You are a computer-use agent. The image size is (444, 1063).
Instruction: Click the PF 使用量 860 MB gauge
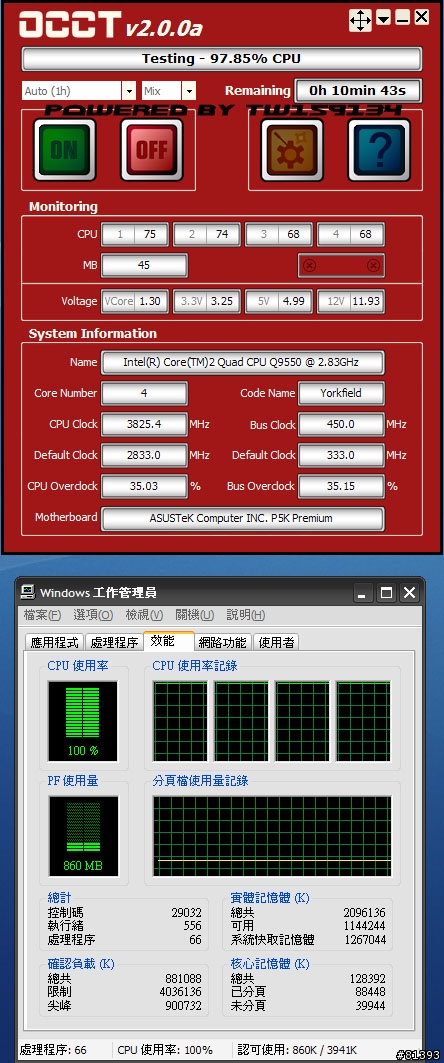coord(83,836)
